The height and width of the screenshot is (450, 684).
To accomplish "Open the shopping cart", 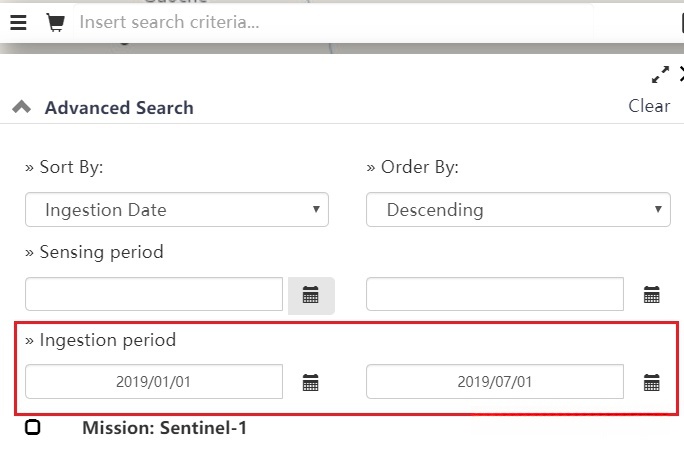I will (x=55, y=22).
